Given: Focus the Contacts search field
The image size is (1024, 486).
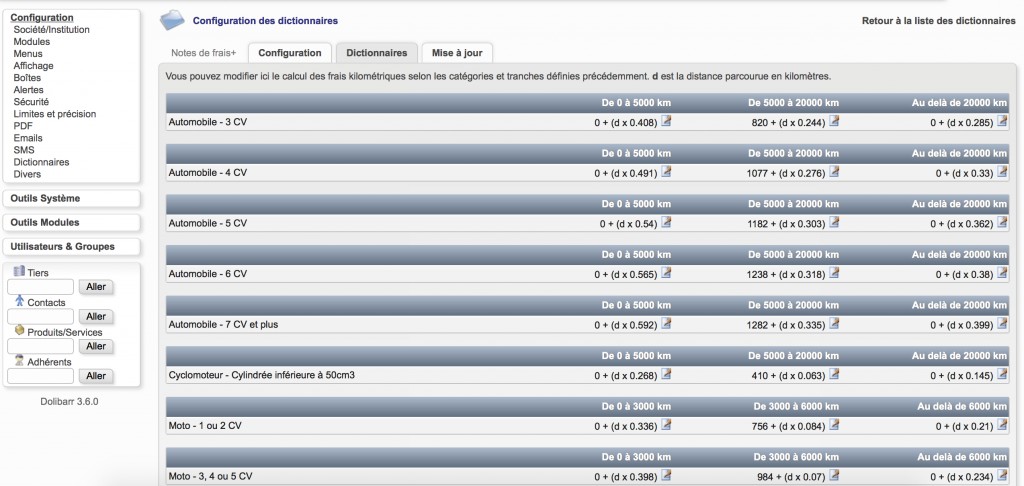Looking at the screenshot, I should point(40,317).
